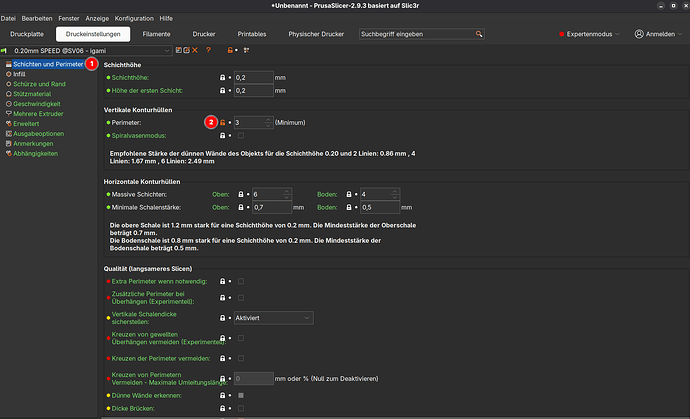Viewport: 690px width, 419px height.
Task: Click the compare presets icon in toolbar
Action: [246, 50]
